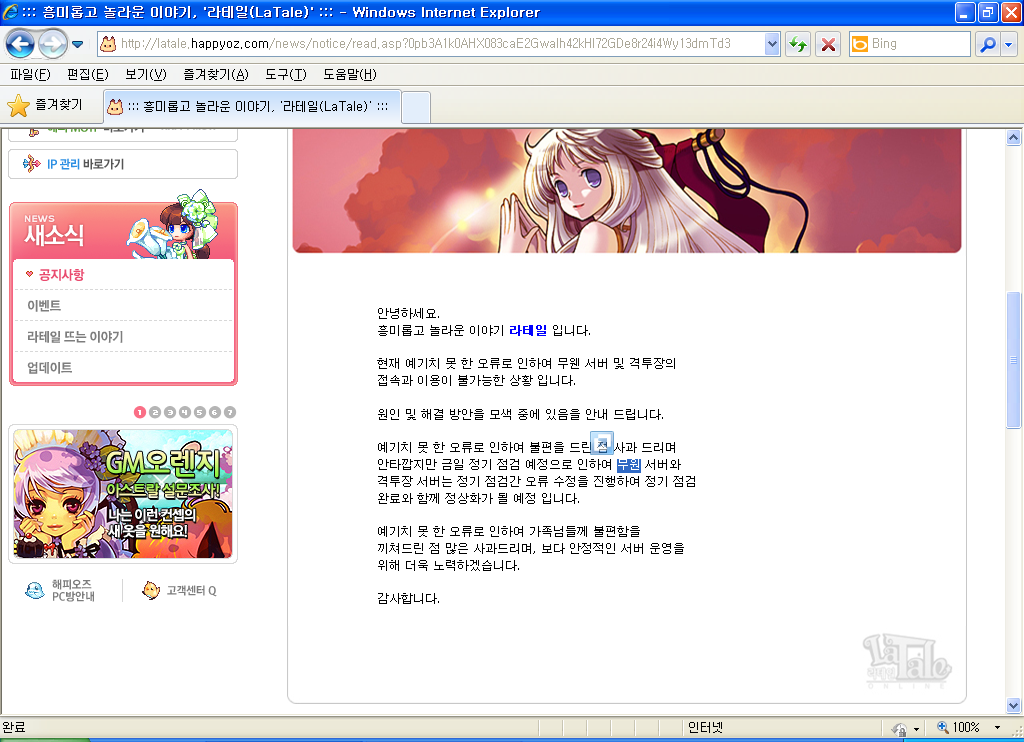Image resolution: width=1024 pixels, height=742 pixels.
Task: Open the 편집(E) menu
Action: point(88,74)
